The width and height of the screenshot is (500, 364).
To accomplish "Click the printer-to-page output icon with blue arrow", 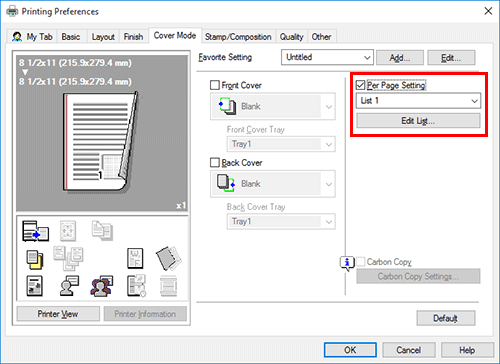I will click(35, 231).
